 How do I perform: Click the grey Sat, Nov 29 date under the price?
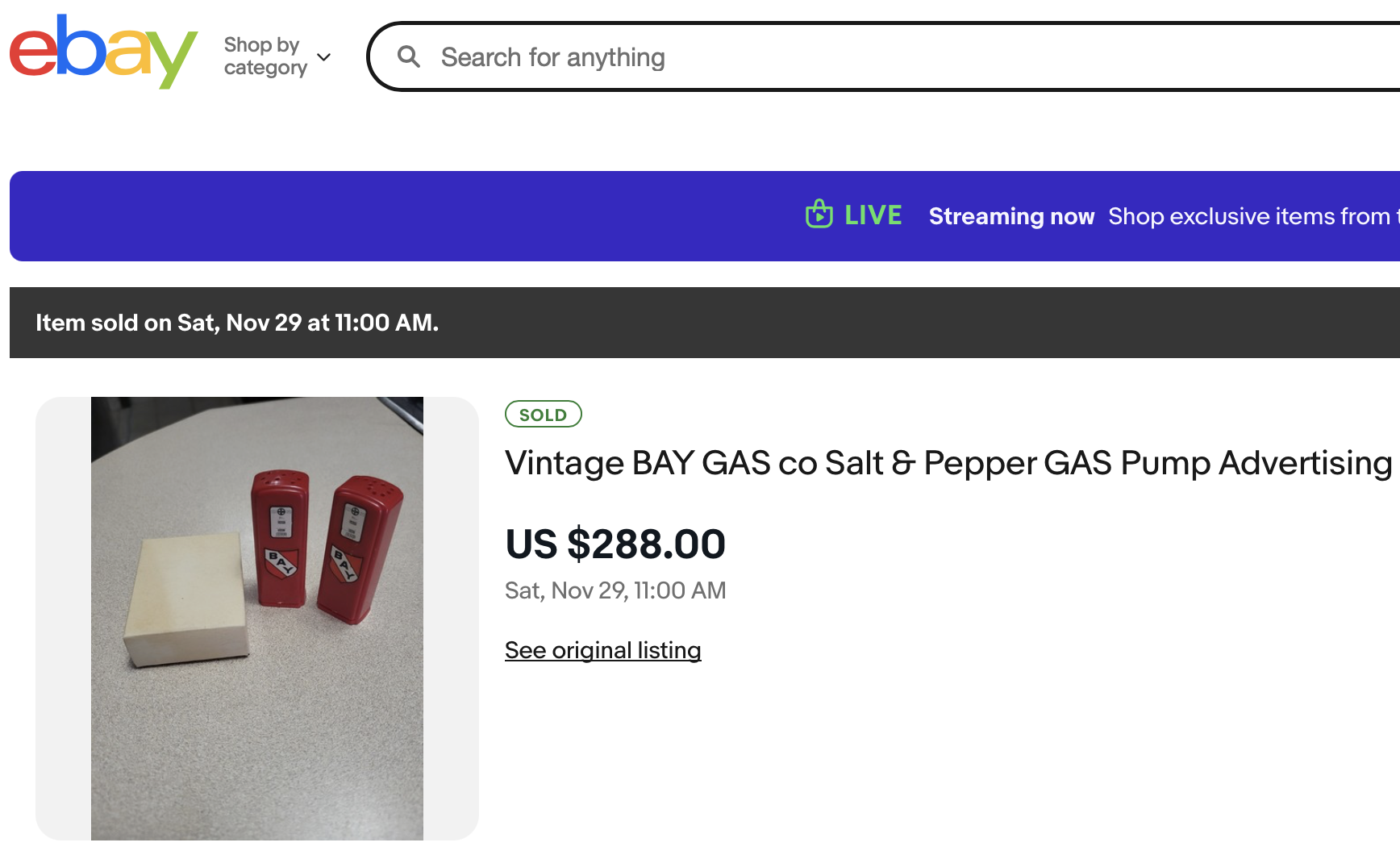coord(615,590)
